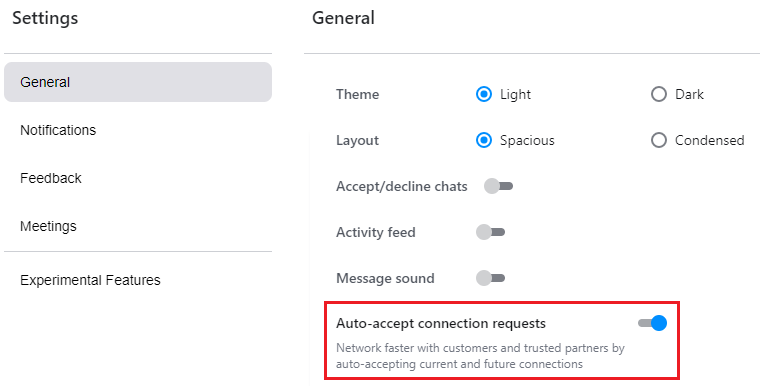Switch theme to Dark

tap(659, 94)
